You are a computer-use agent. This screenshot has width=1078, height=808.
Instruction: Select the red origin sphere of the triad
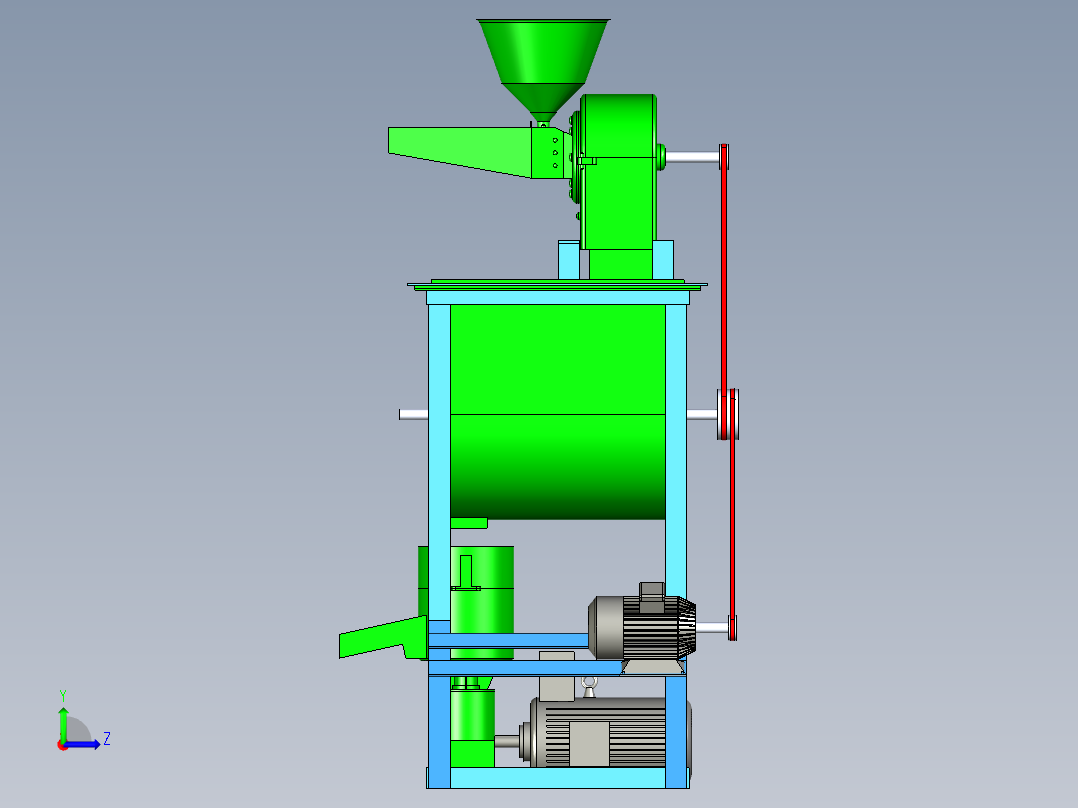coord(62,746)
